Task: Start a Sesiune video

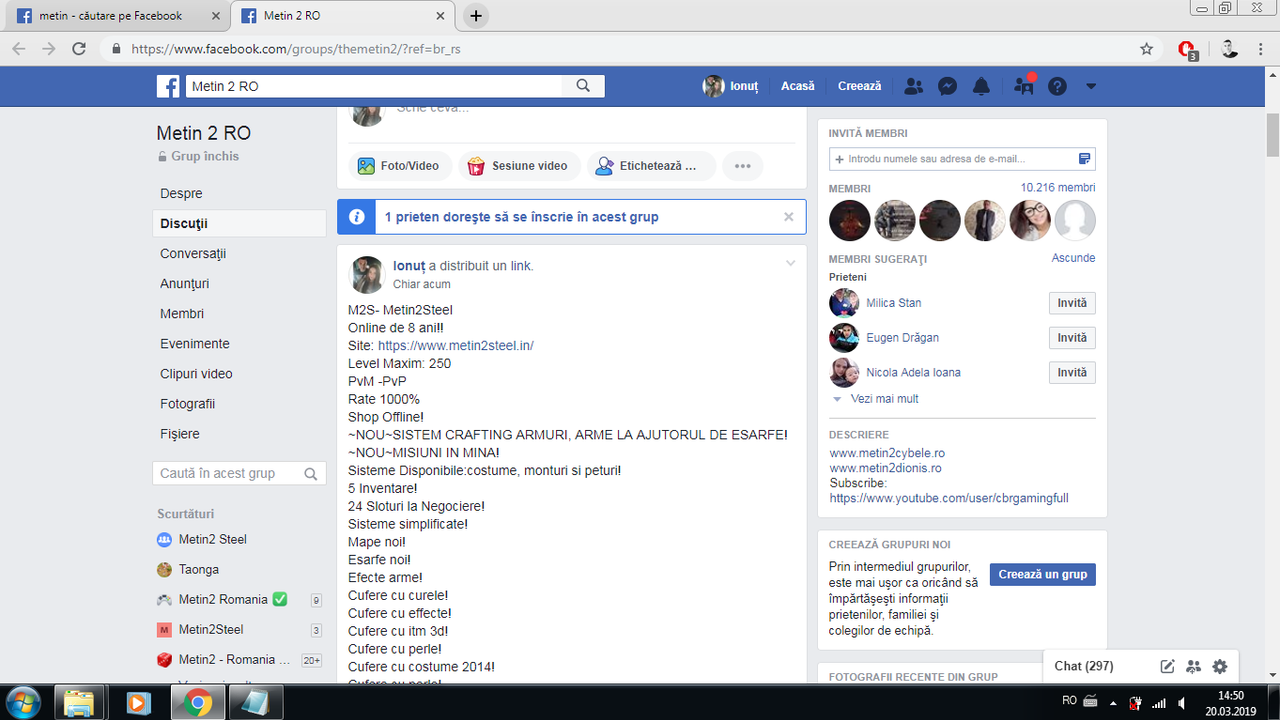Action: click(518, 166)
